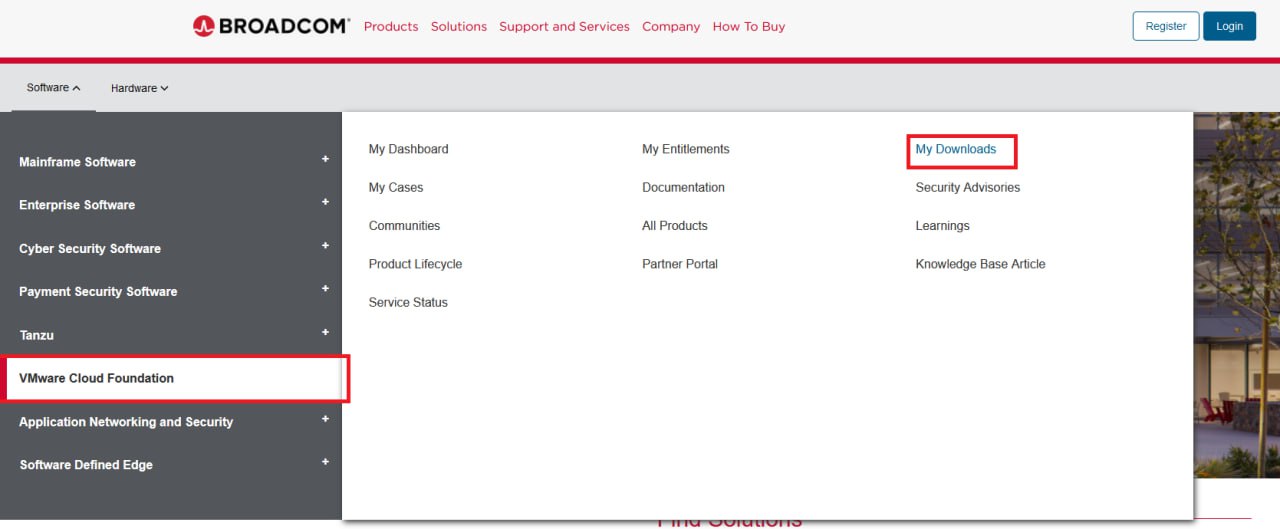Open My Downloads link
Viewport: 1280px width, 529px height.
coord(956,149)
